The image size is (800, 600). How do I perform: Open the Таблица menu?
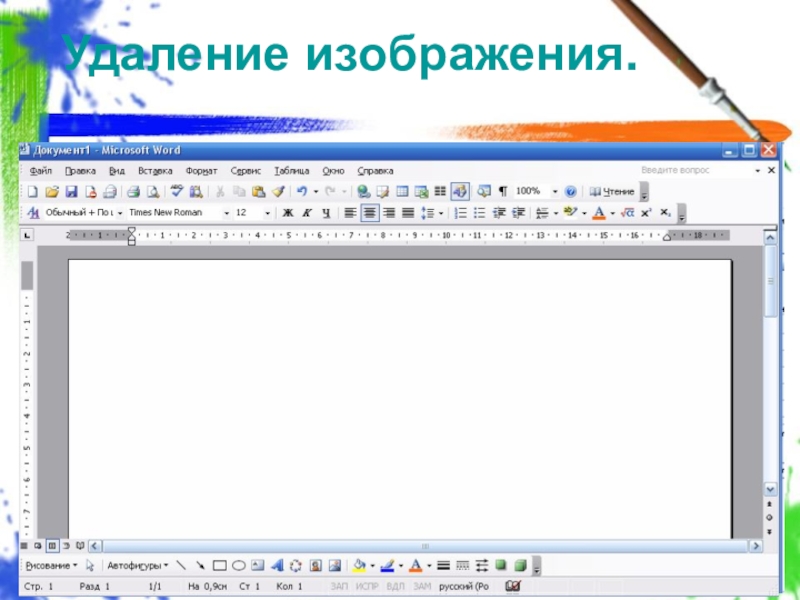(x=292, y=171)
